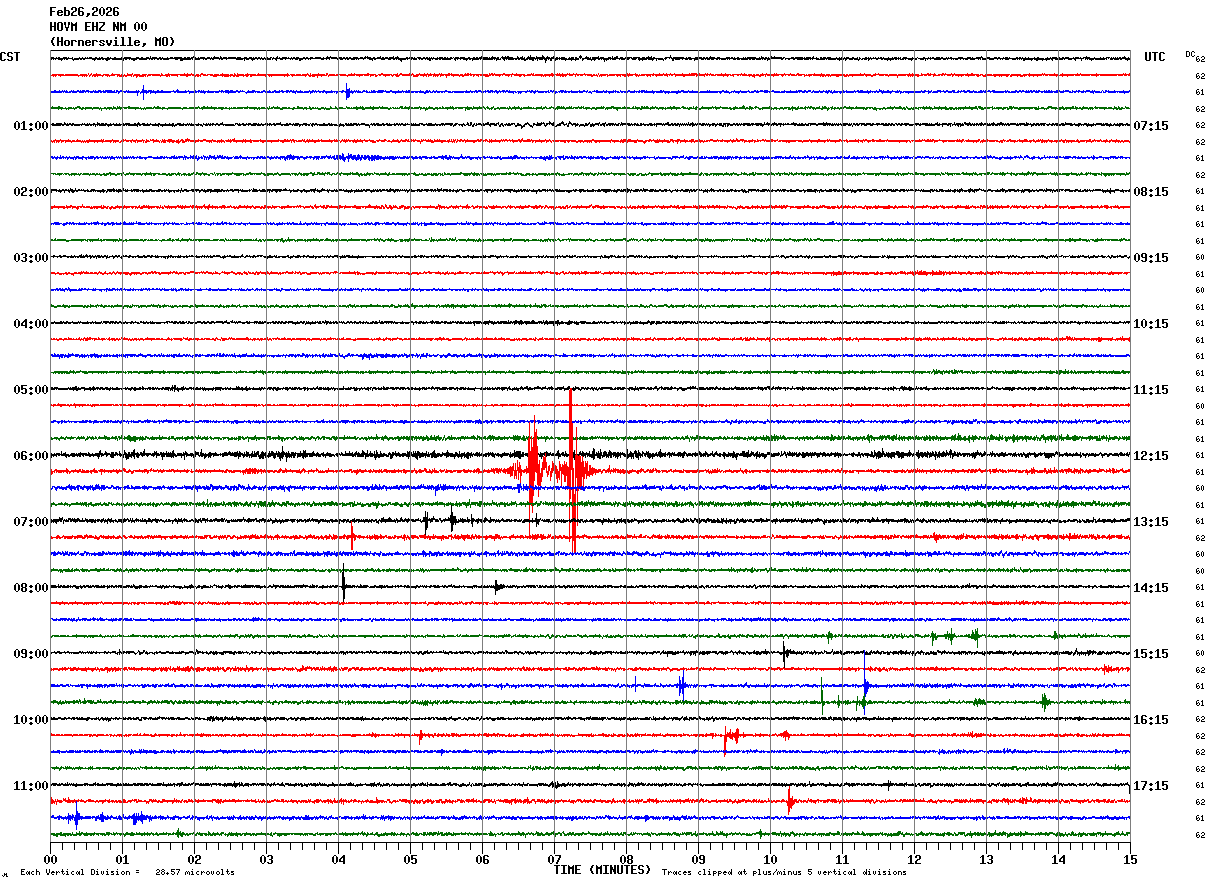Click the 01 minute axis tick label
This screenshot has width=1210, height=886.
(122, 859)
